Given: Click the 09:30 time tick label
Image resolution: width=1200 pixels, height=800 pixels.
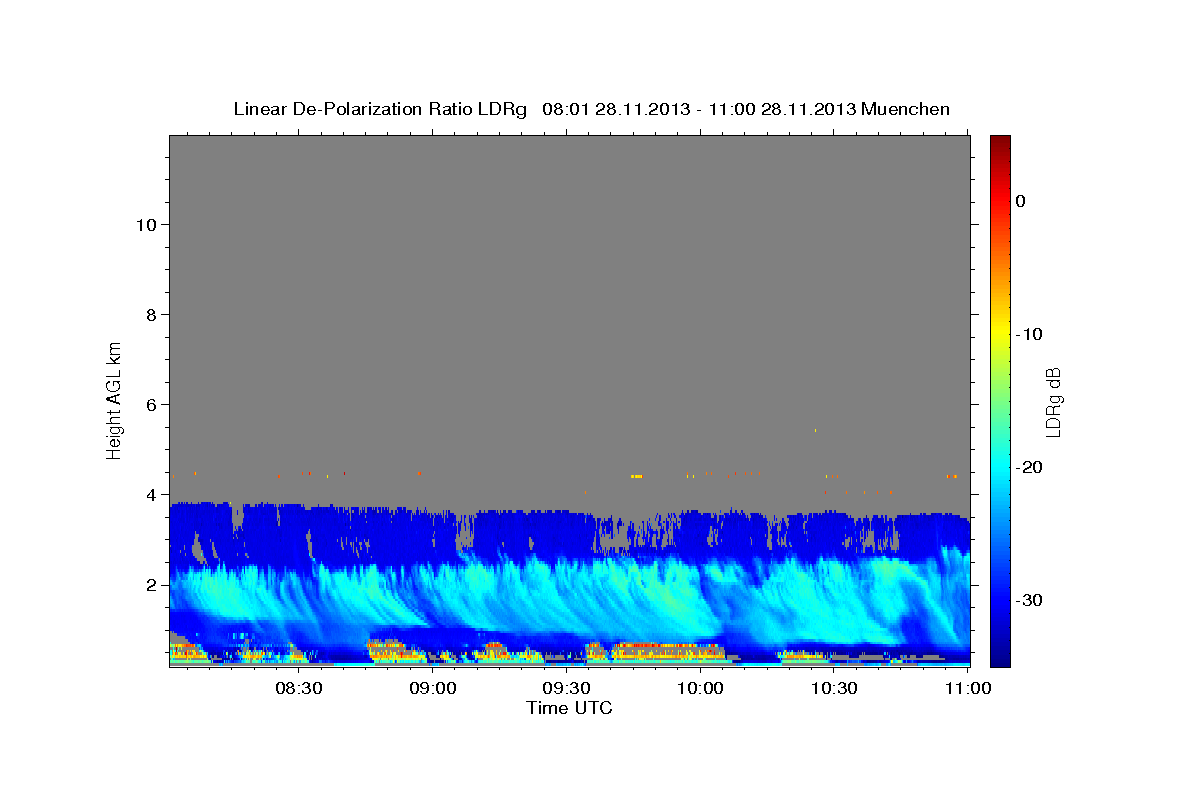Looking at the screenshot, I should pyautogui.click(x=566, y=688).
